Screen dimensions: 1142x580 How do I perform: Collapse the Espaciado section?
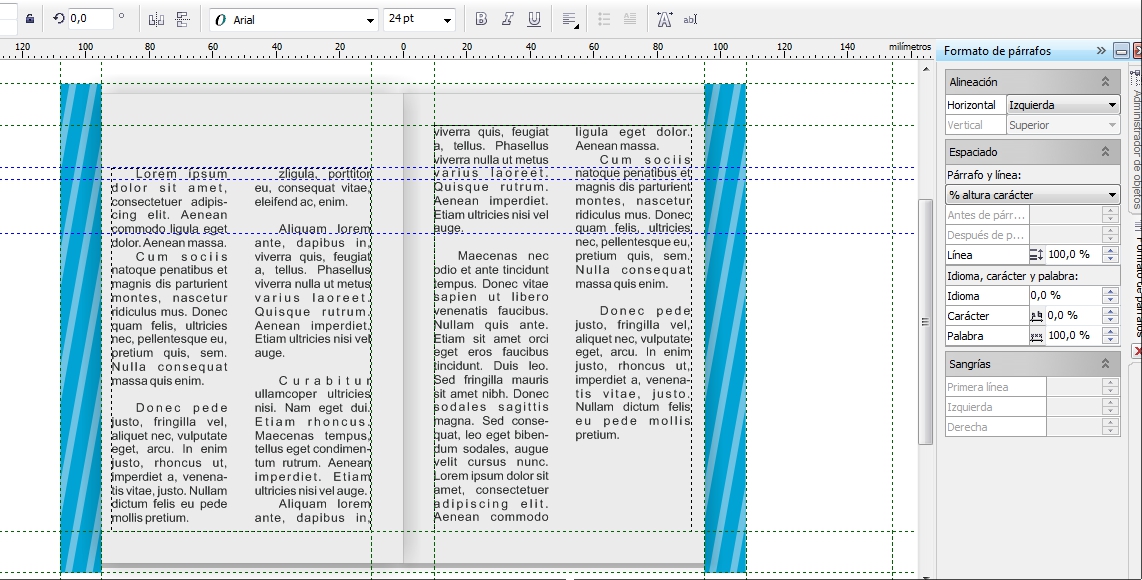click(x=1105, y=152)
